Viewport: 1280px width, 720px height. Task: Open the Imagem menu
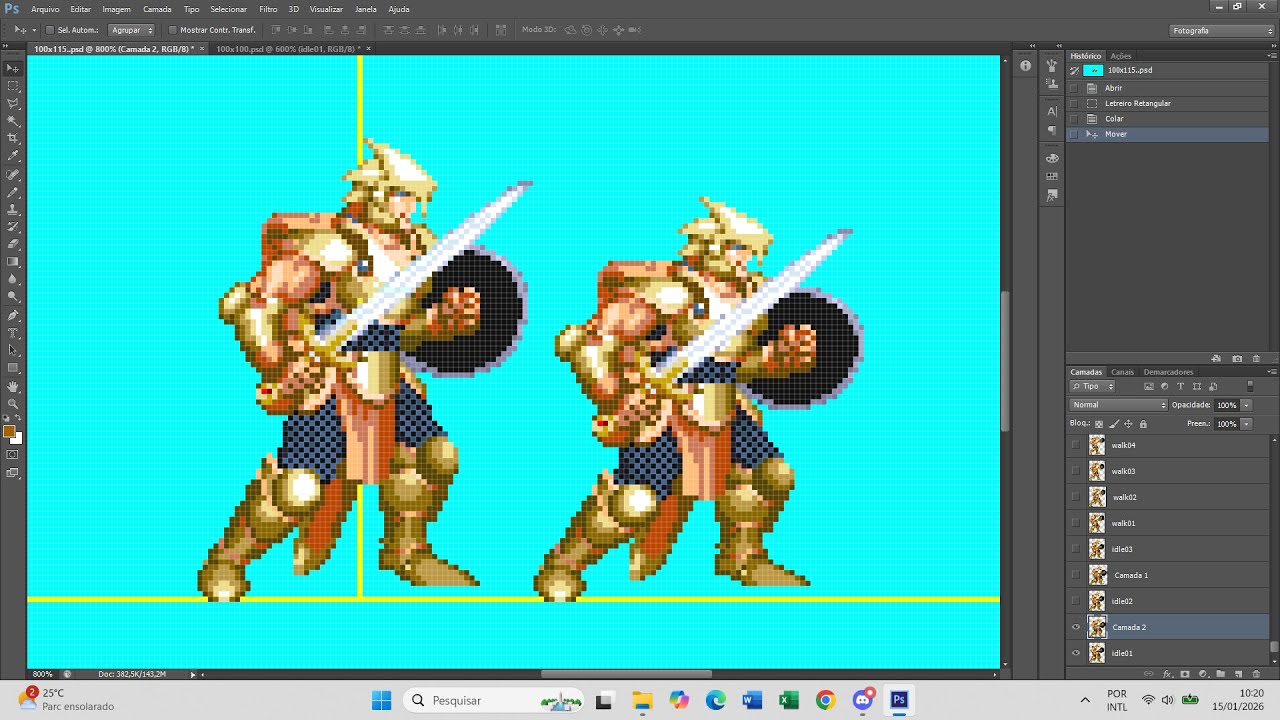click(x=116, y=9)
